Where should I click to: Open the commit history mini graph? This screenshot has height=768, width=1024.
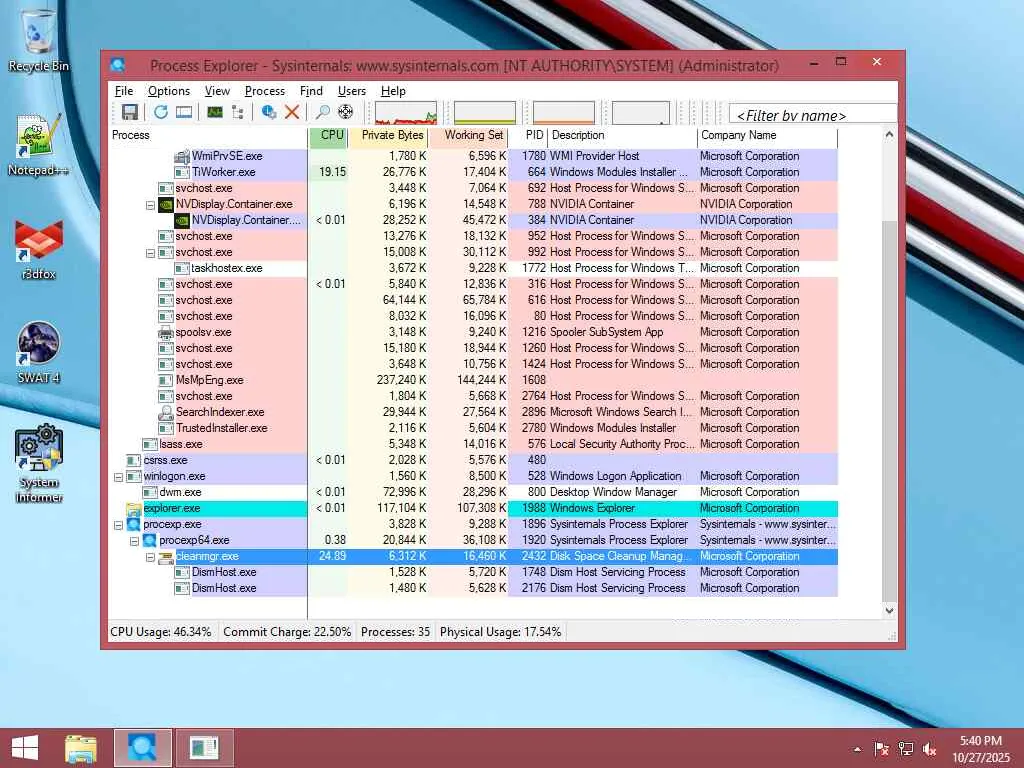pos(485,112)
